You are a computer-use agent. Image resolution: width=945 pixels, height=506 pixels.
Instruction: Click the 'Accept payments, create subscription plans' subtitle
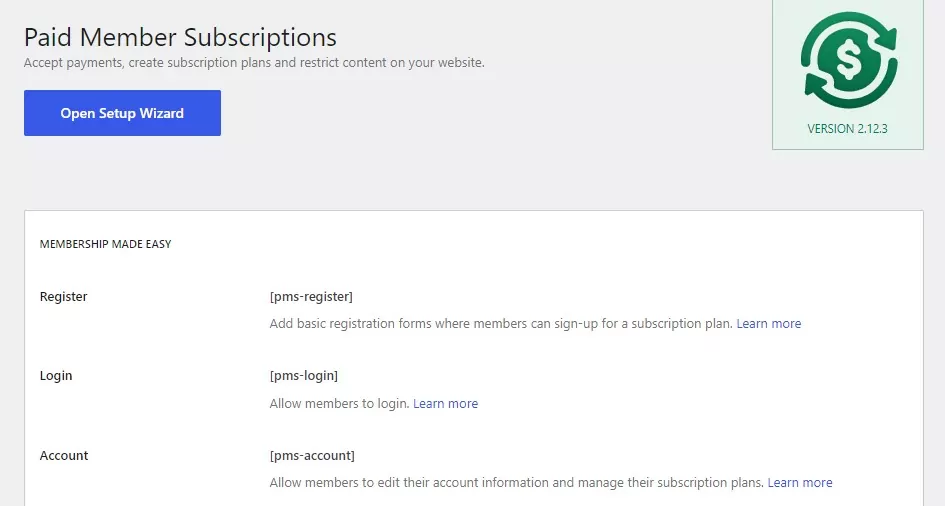254,63
